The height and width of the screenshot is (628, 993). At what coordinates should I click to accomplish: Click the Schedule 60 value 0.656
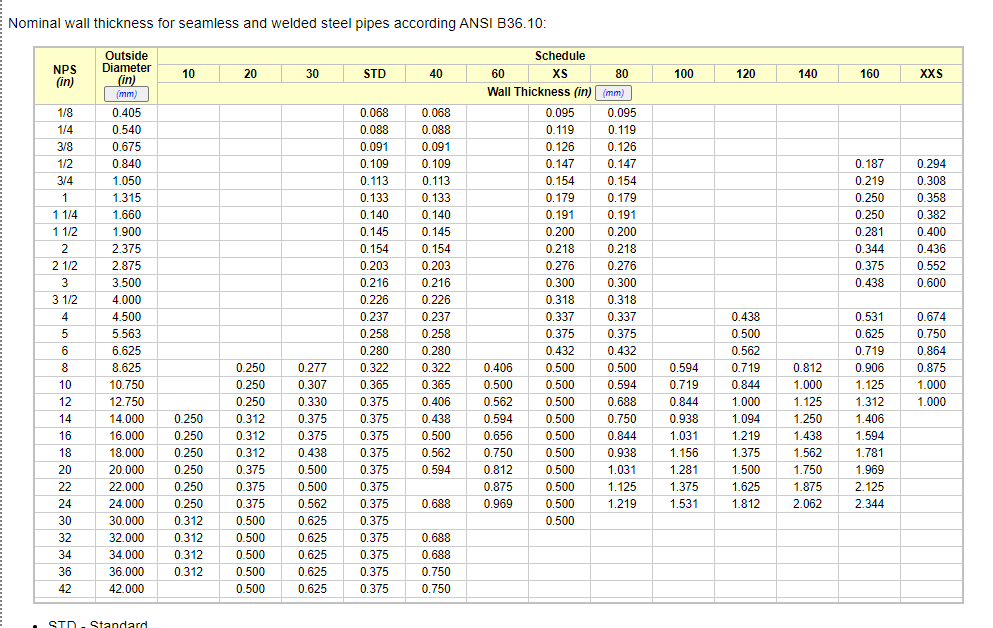pos(498,436)
